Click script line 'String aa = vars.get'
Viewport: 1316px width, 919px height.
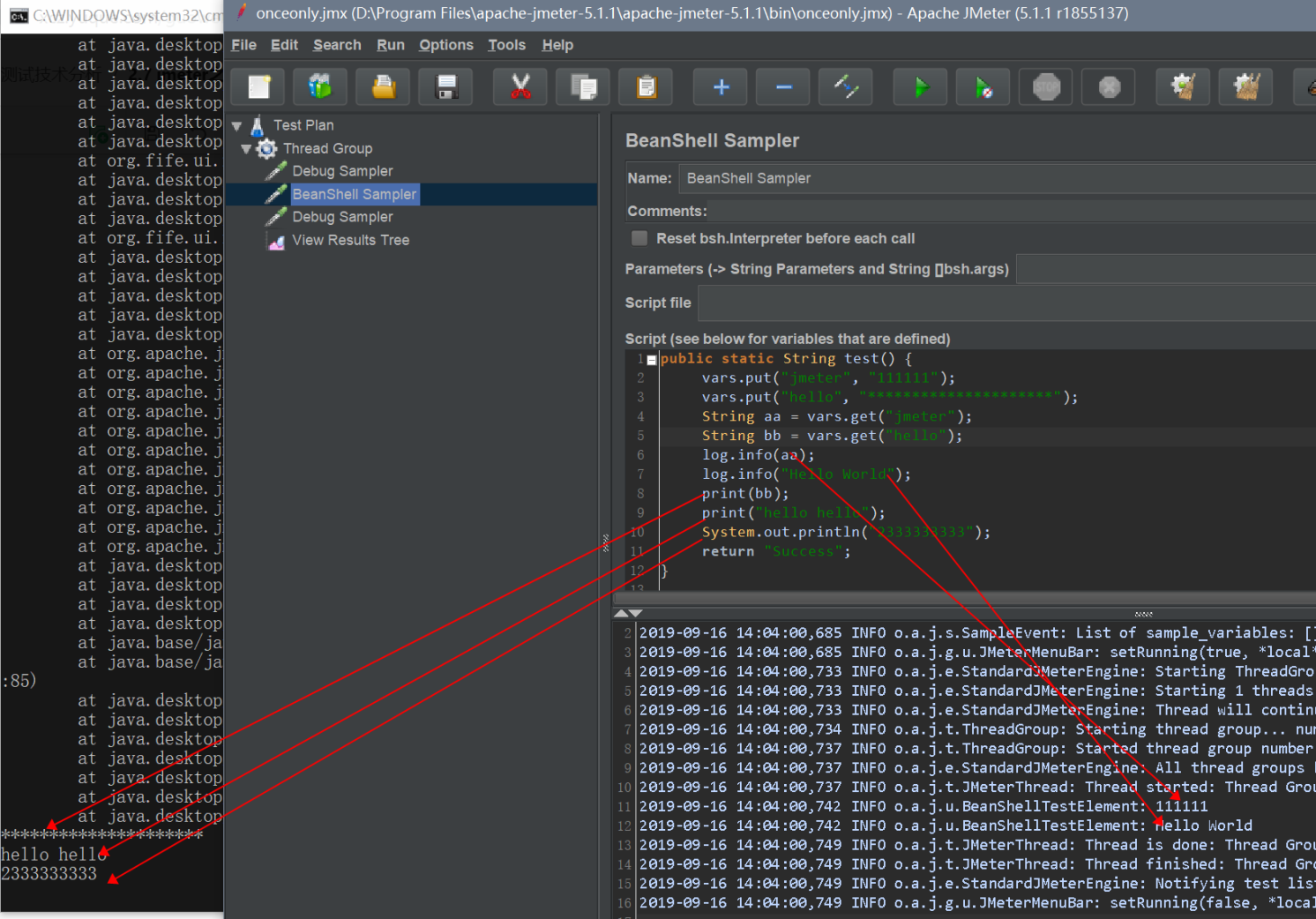pos(837,416)
